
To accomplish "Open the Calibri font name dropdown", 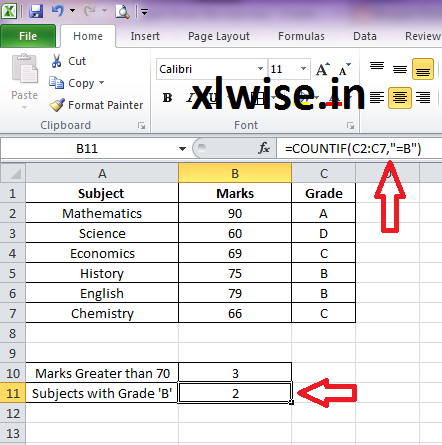I will 260,69.
